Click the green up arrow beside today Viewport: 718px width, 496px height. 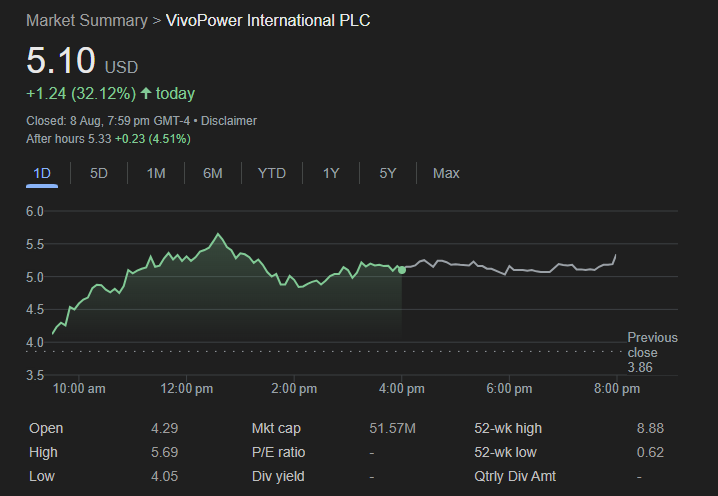coord(146,93)
